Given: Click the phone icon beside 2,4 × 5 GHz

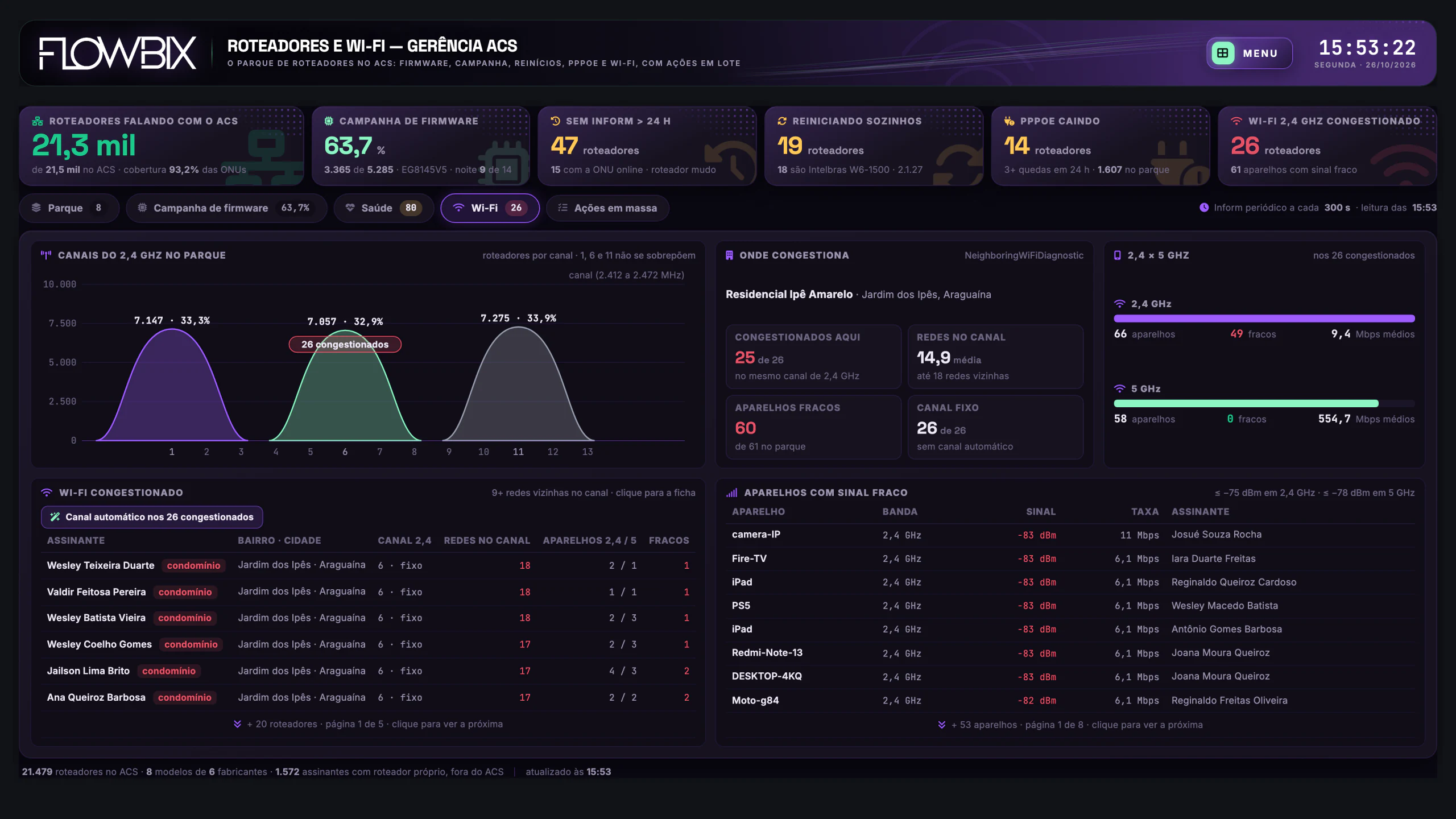Looking at the screenshot, I should click(1117, 255).
